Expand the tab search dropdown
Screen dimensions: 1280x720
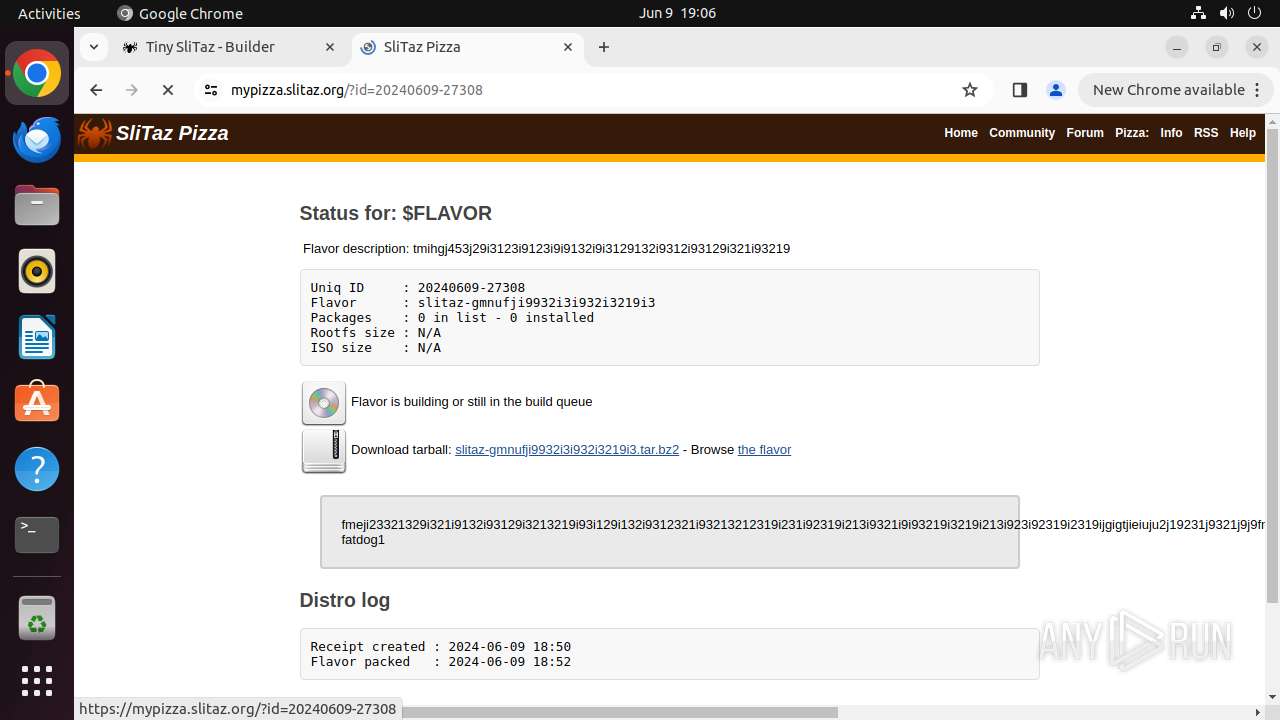click(x=93, y=47)
